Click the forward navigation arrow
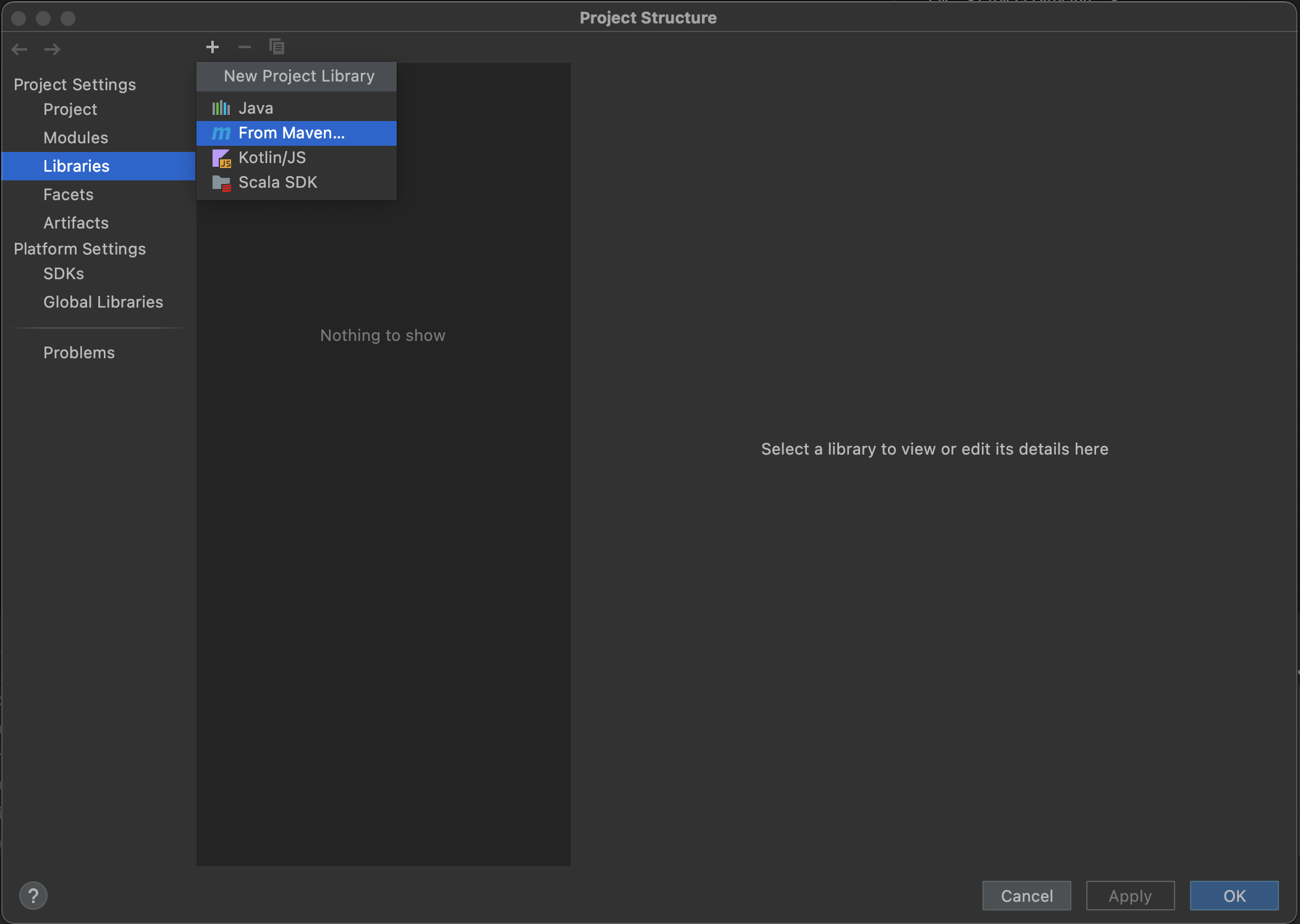The height and width of the screenshot is (924, 1300). pos(53,49)
